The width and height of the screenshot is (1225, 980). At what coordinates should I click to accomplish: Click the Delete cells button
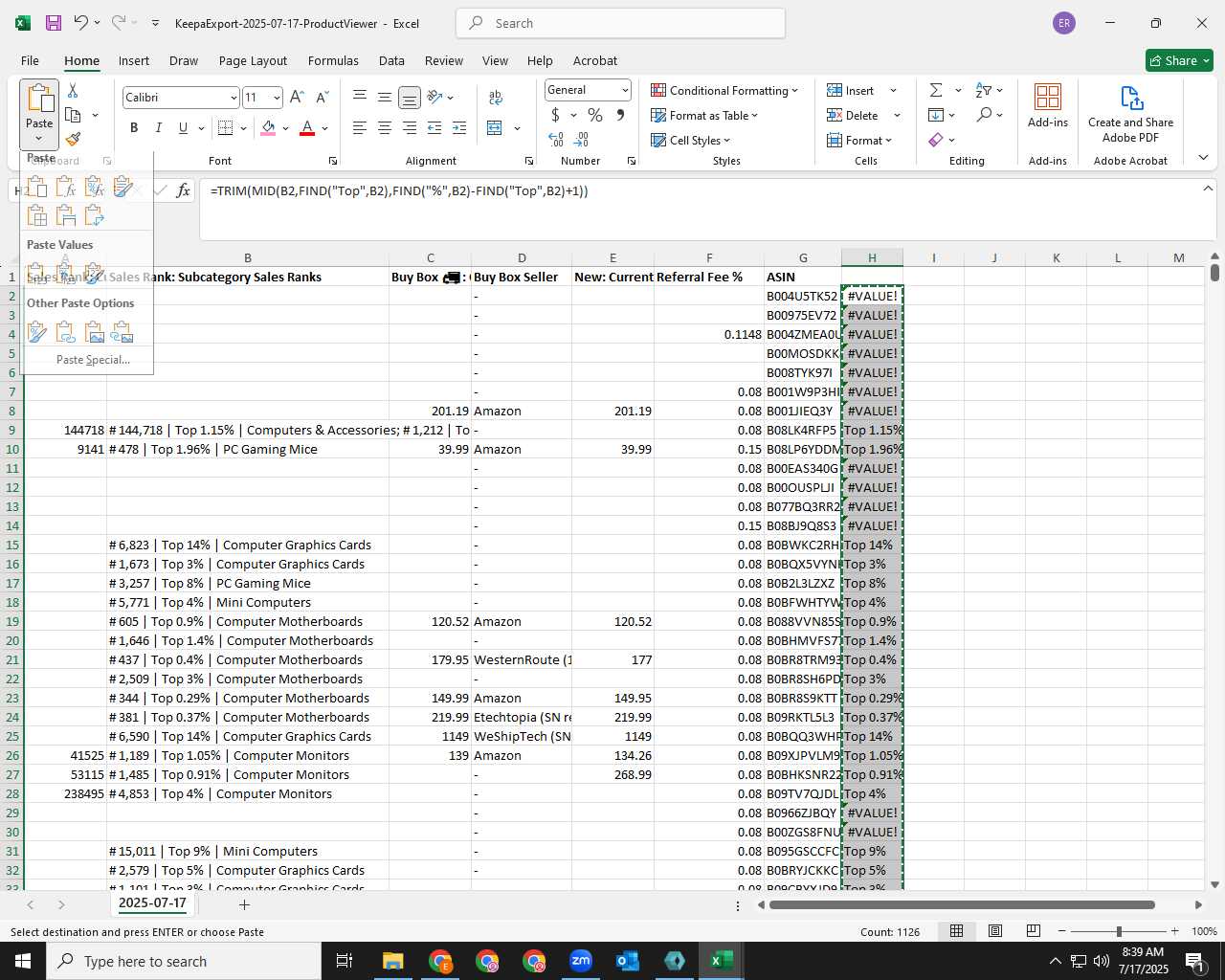[863, 115]
